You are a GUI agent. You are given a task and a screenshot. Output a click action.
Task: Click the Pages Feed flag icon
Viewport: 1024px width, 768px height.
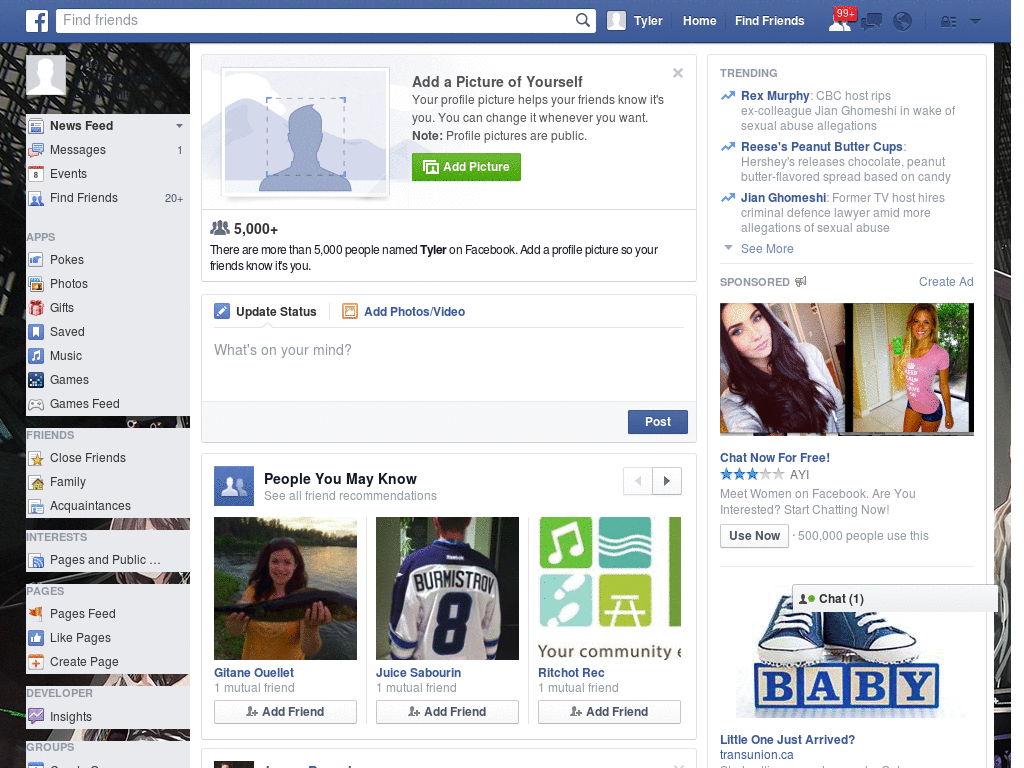click(x=36, y=614)
